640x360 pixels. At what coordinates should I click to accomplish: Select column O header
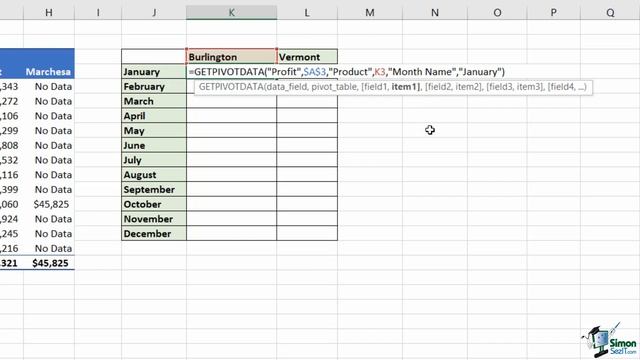(x=497, y=12)
